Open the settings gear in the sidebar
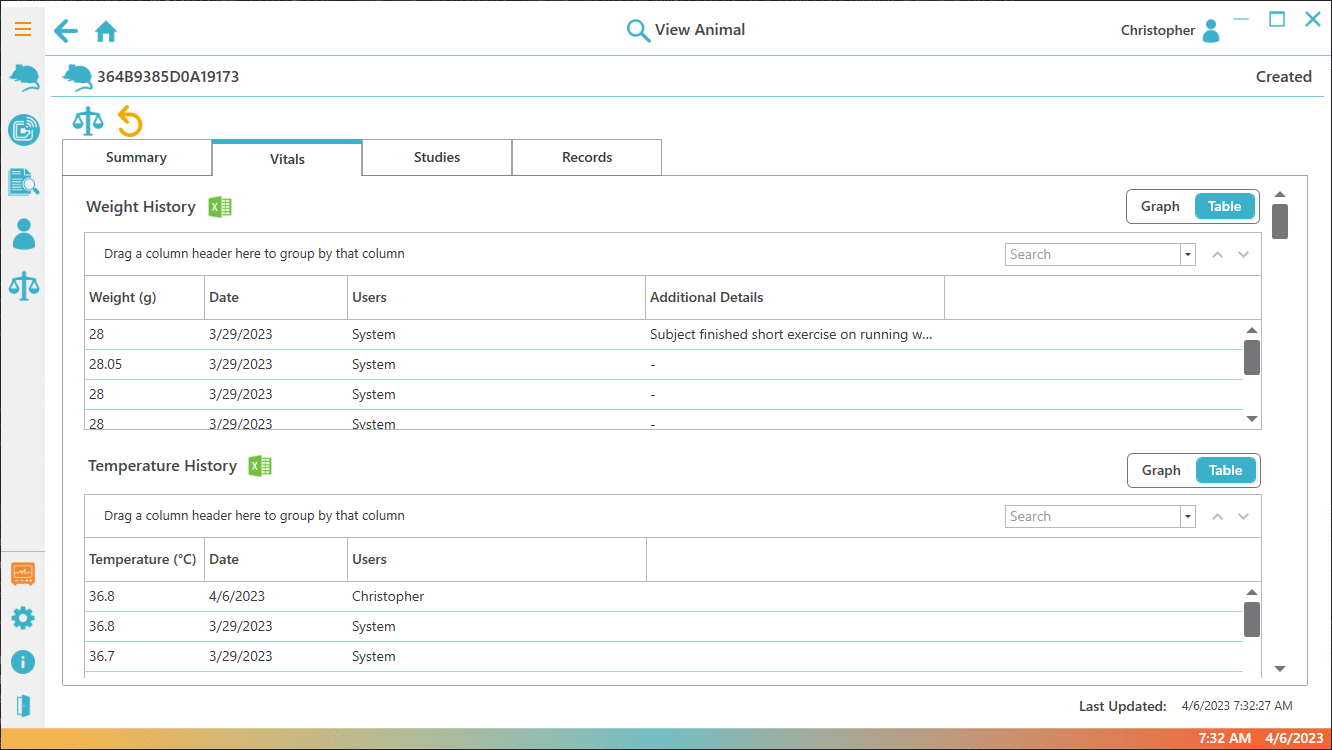The height and width of the screenshot is (750, 1332). [x=23, y=618]
